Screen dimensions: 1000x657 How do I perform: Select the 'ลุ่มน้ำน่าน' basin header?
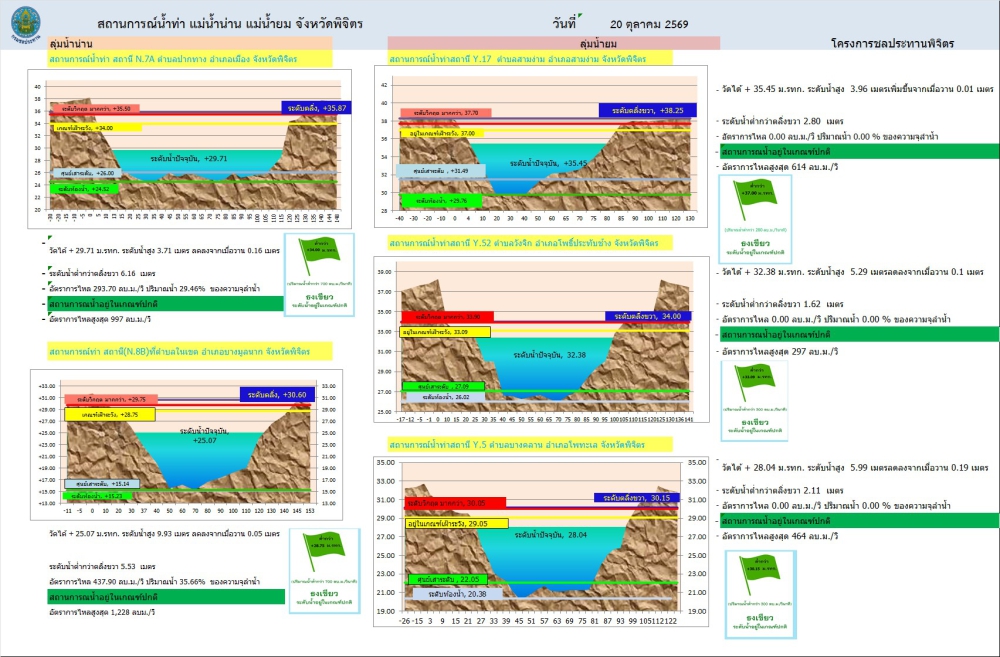[191, 43]
